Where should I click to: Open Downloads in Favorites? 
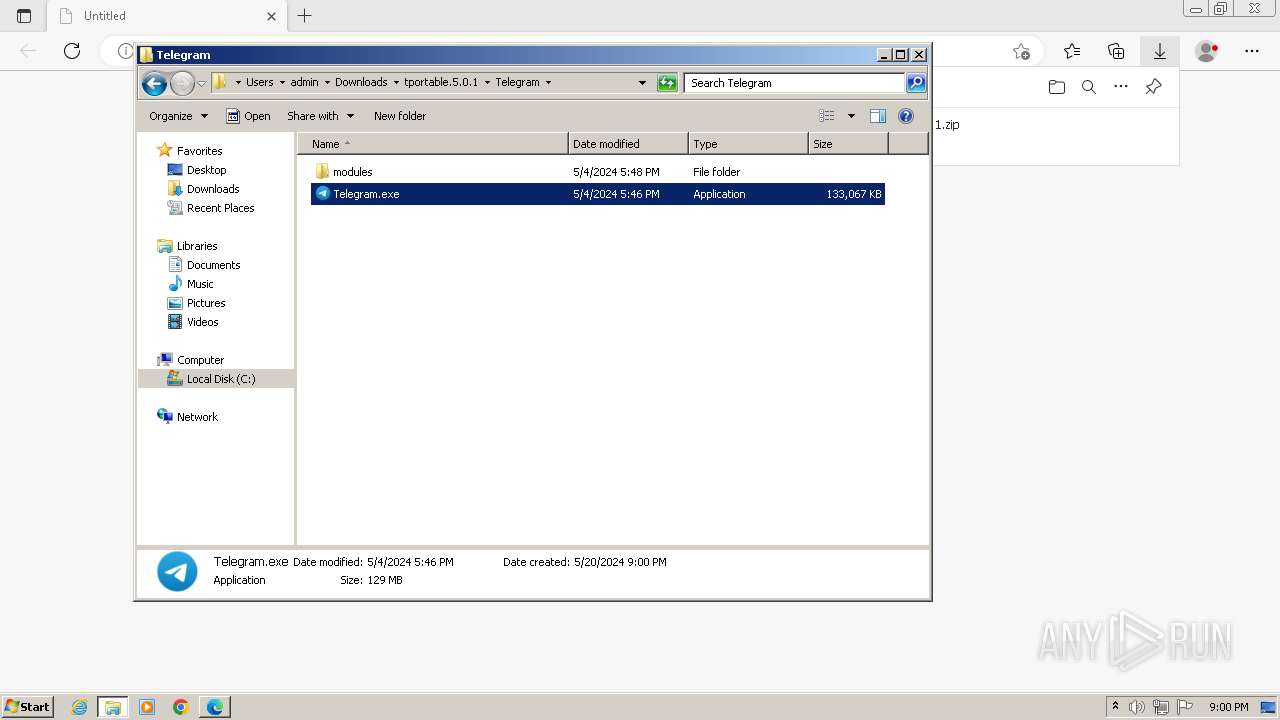pos(212,189)
